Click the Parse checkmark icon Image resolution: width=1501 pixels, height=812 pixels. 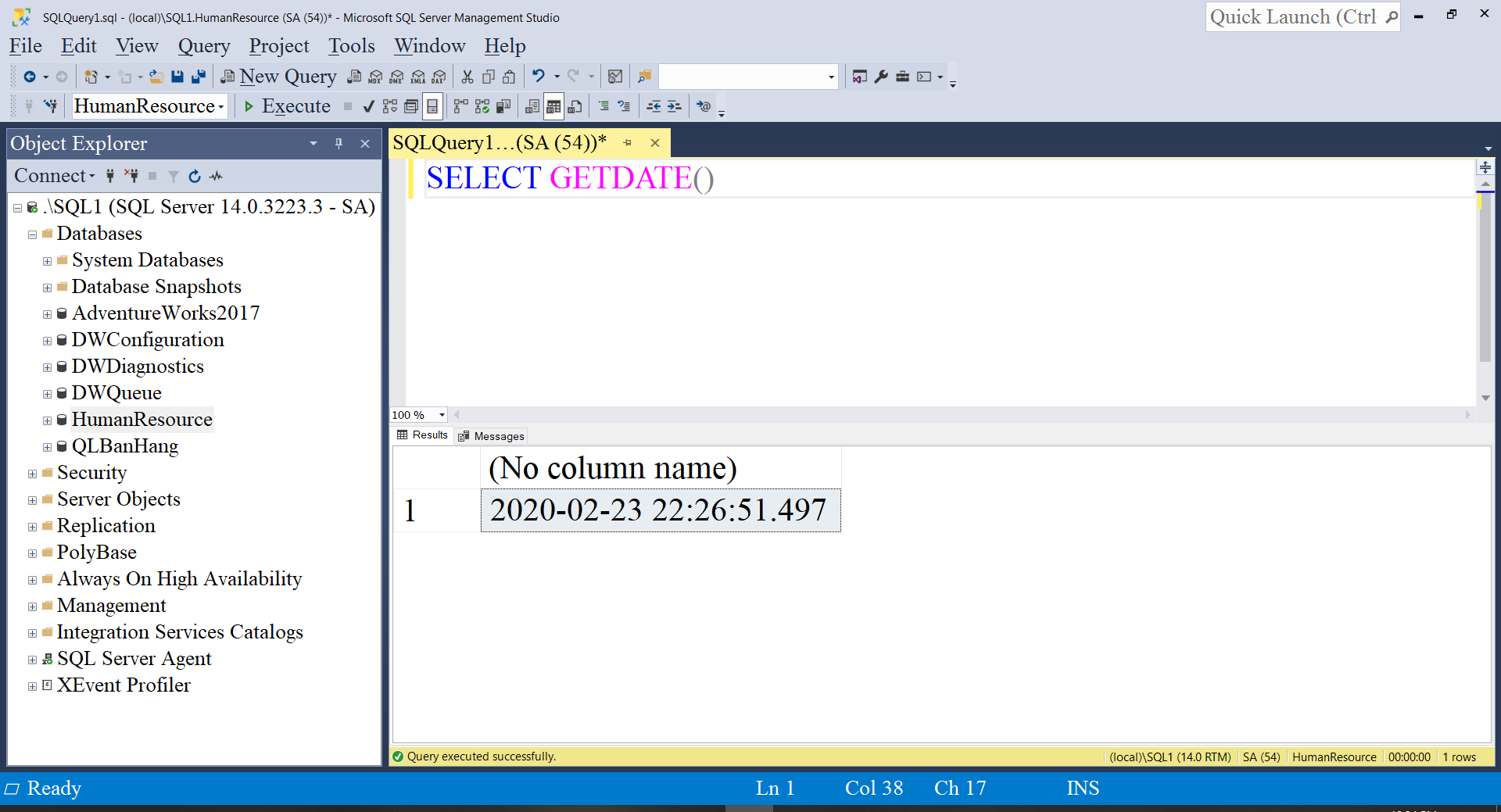369,106
